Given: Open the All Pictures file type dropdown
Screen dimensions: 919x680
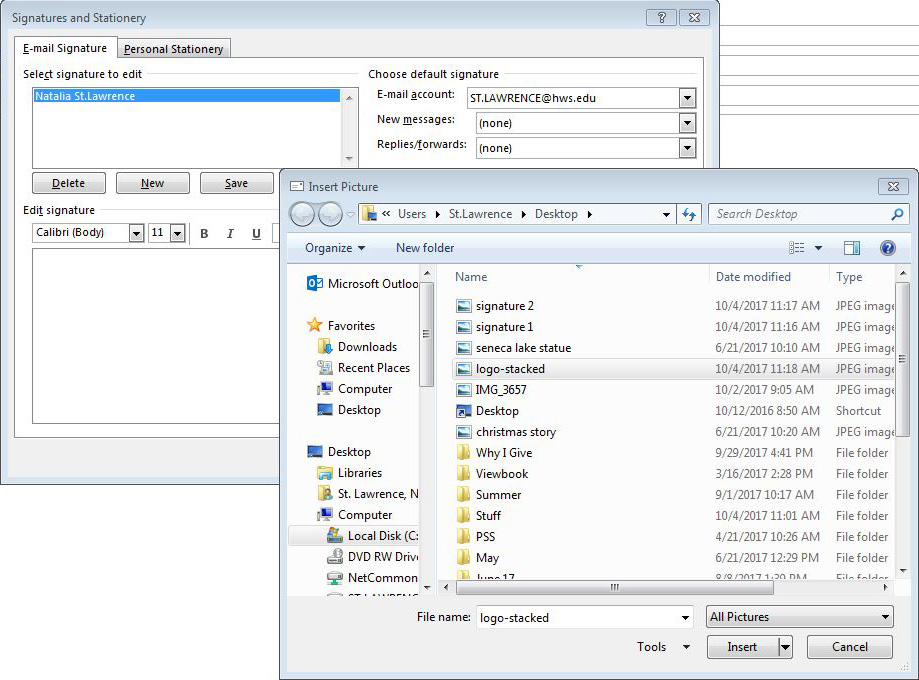Looking at the screenshot, I should coord(800,617).
